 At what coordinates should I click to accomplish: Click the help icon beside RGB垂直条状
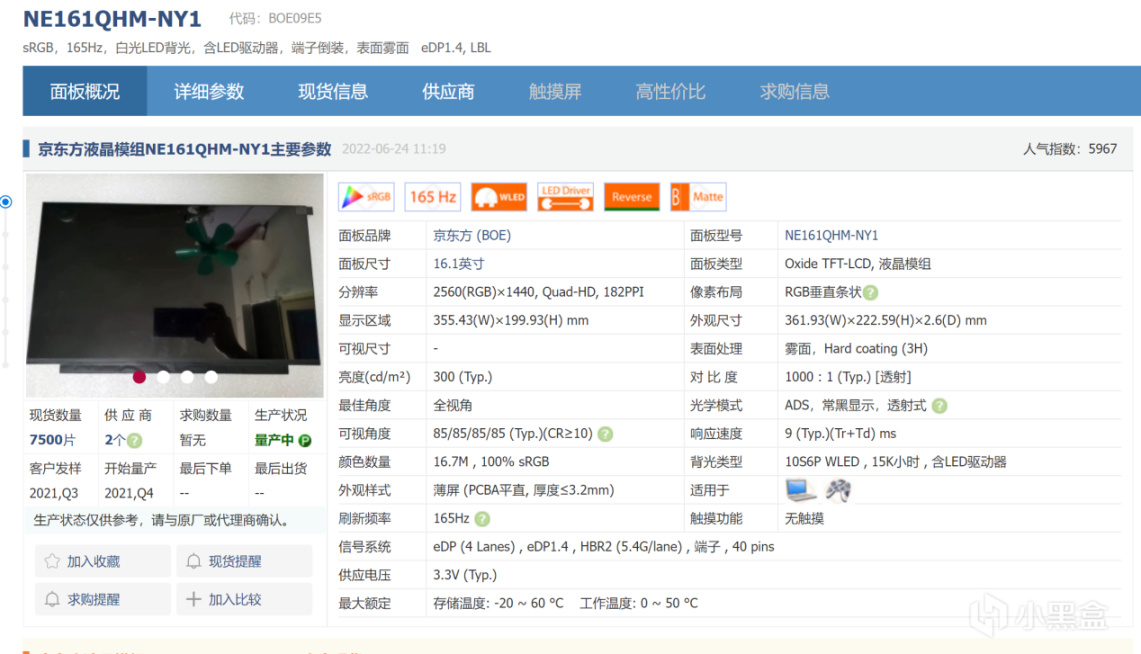pos(870,293)
